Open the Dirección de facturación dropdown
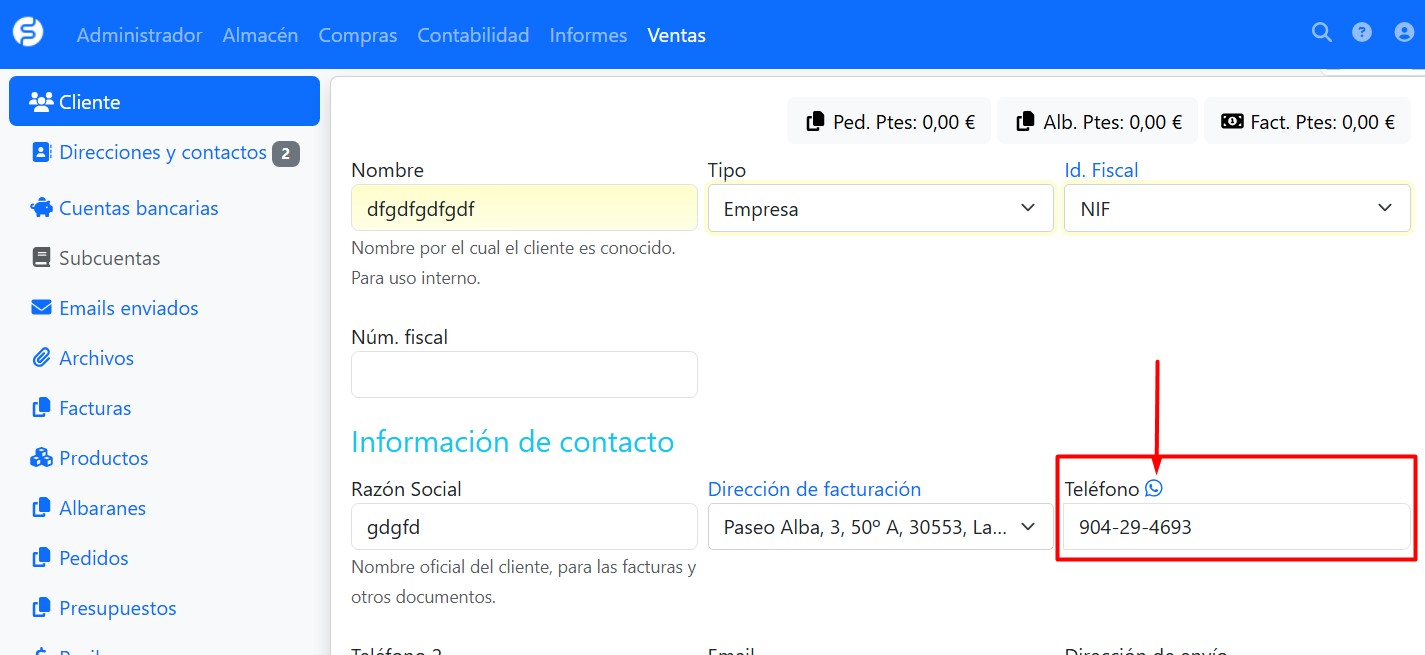The image size is (1425, 655). (x=880, y=527)
